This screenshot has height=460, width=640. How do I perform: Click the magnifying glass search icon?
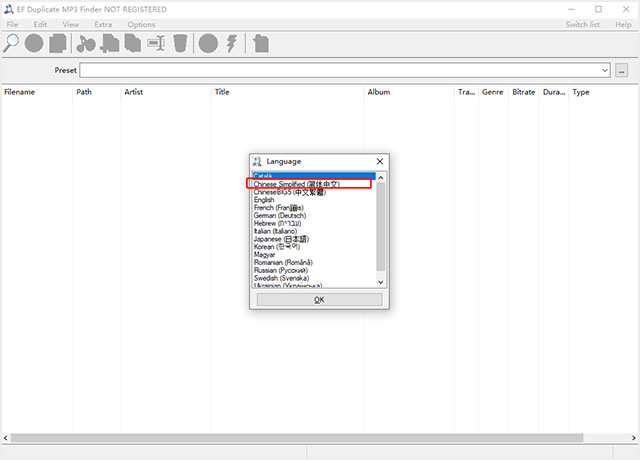click(x=12, y=43)
